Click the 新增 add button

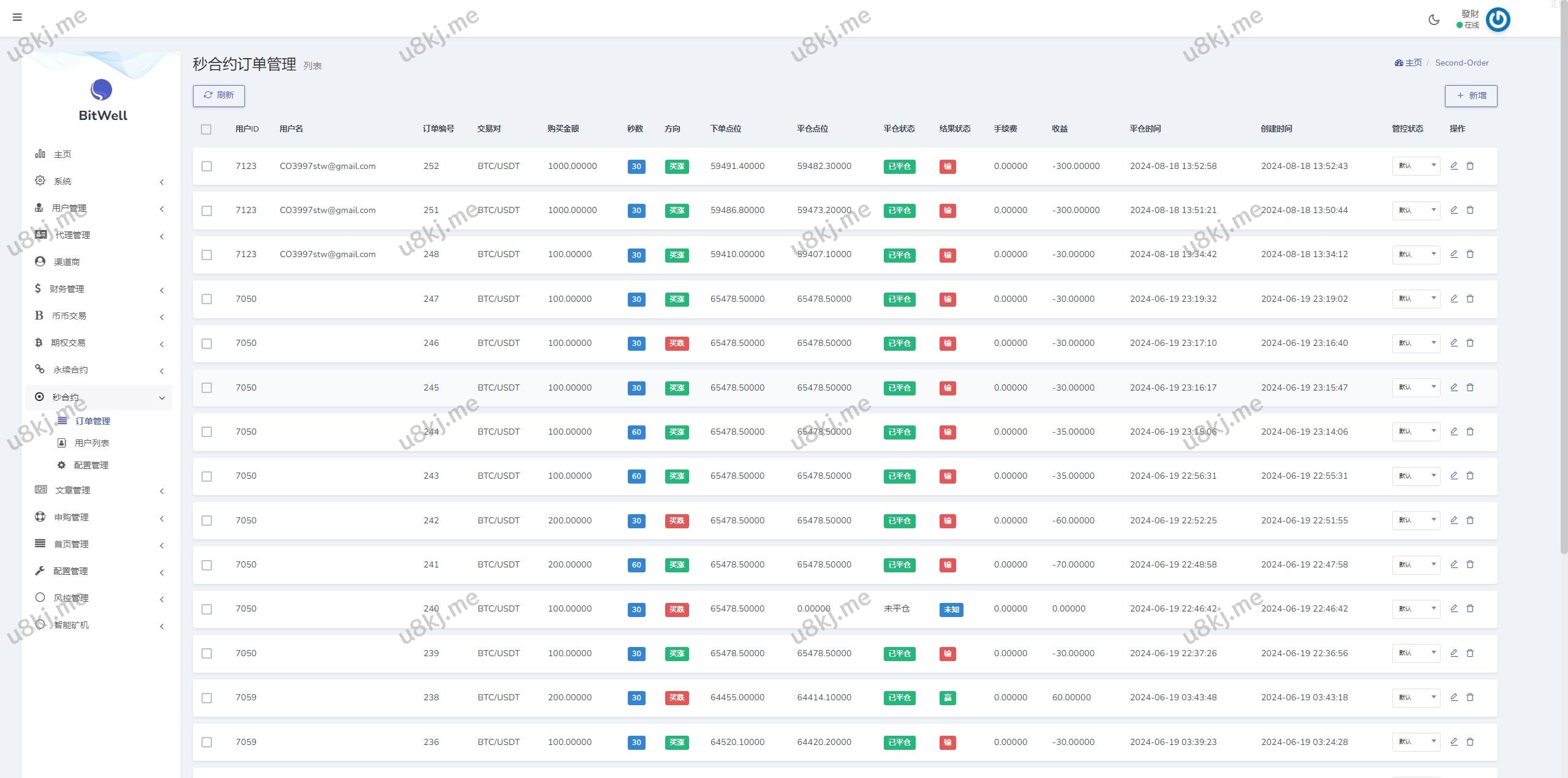tap(1471, 96)
